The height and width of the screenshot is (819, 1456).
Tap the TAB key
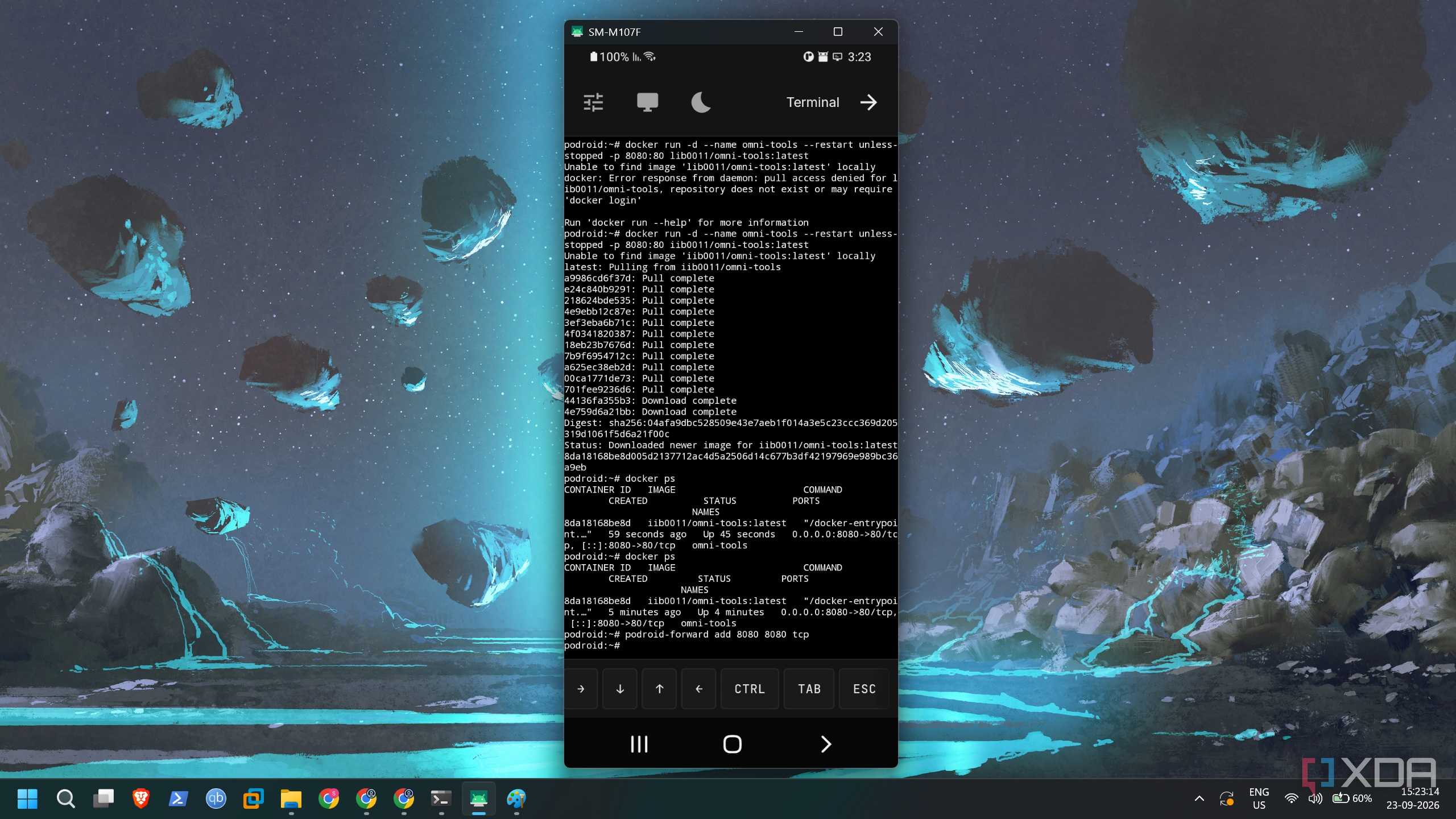[809, 689]
